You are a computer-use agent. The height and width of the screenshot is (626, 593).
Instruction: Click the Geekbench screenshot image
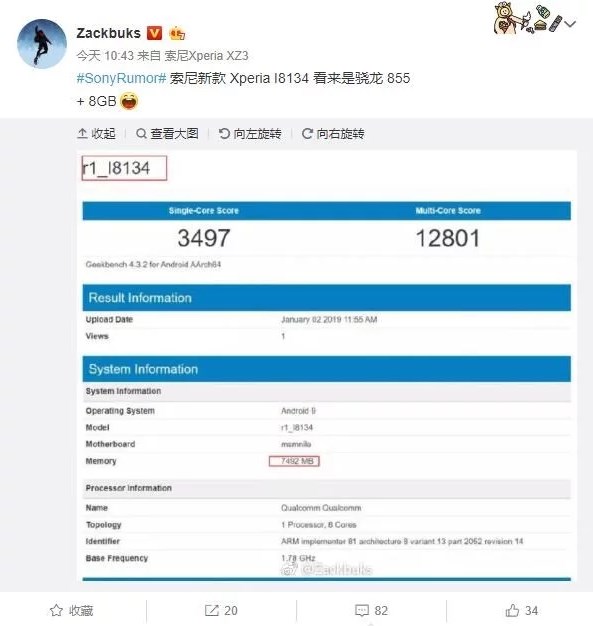click(x=327, y=366)
